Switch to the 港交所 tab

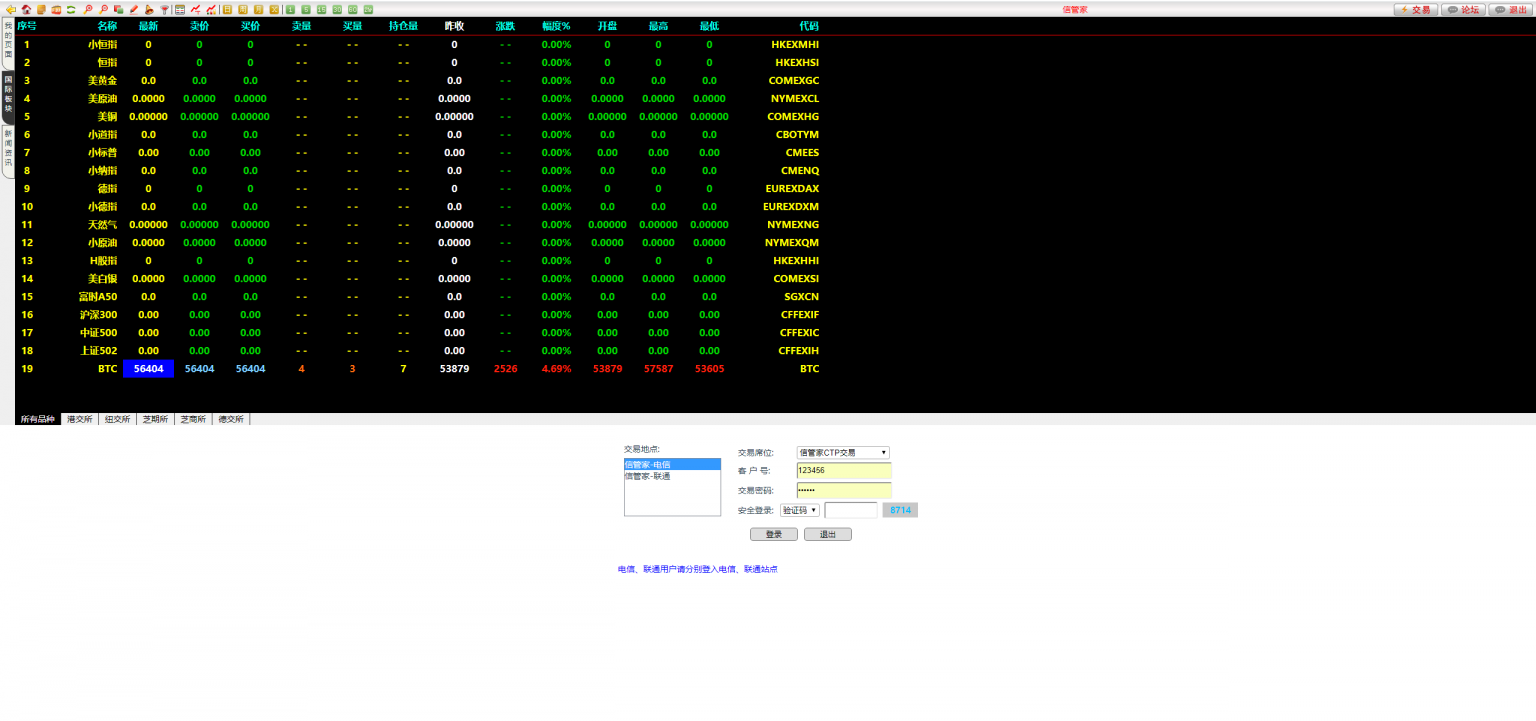tap(79, 419)
